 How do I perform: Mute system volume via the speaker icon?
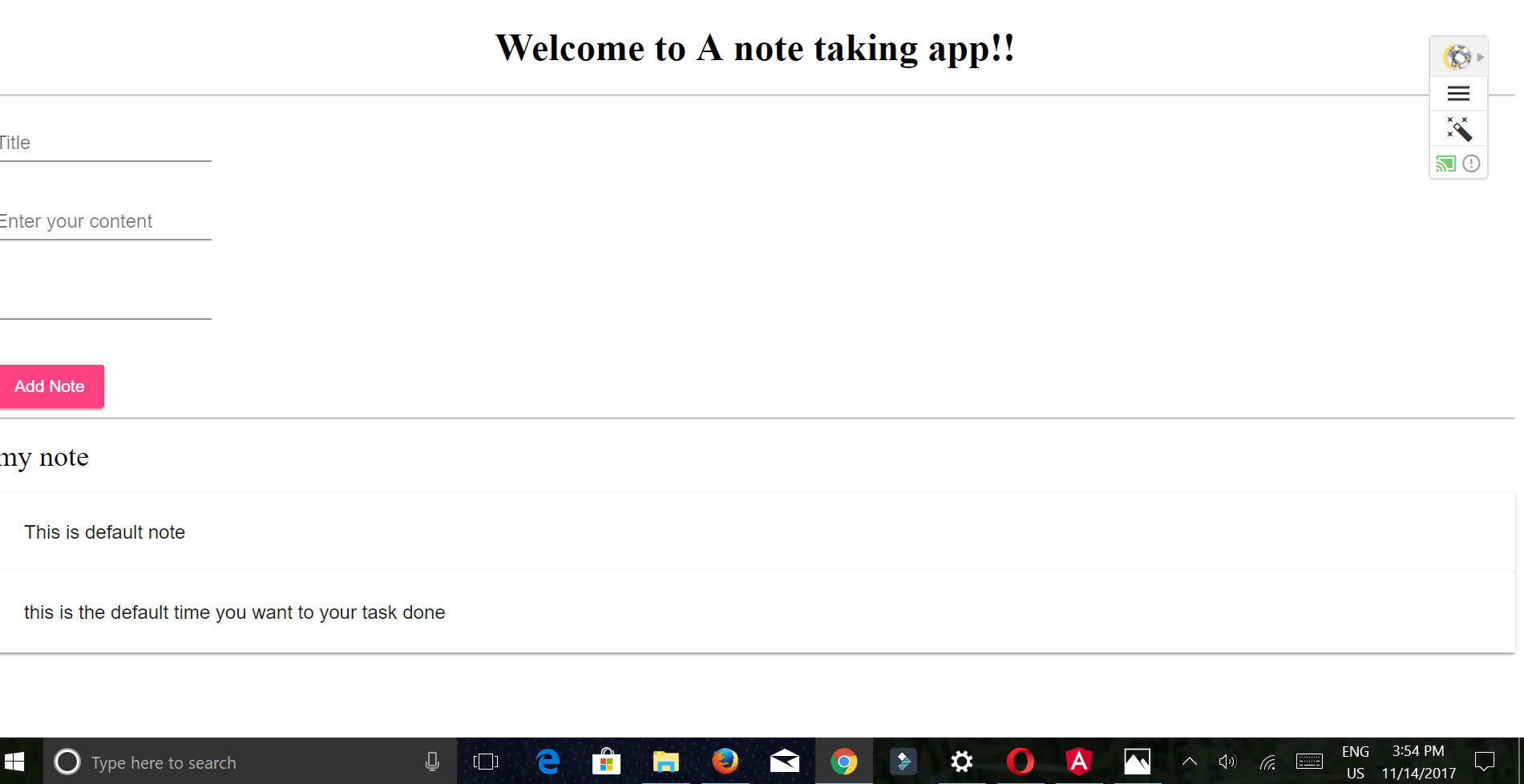(x=1227, y=762)
